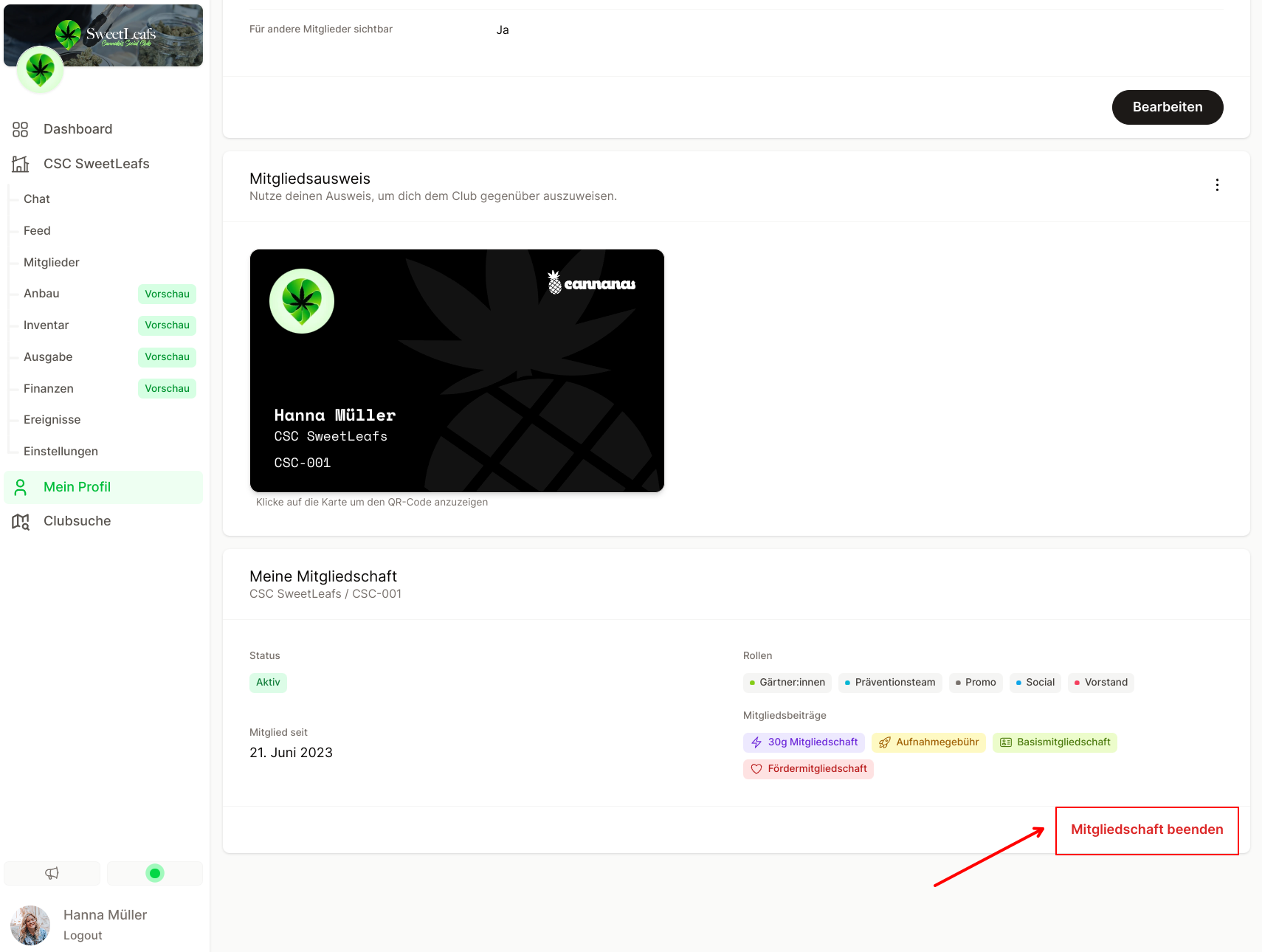Viewport: 1262px width, 952px height.
Task: Click the Bearbeiten button
Action: pyautogui.click(x=1168, y=107)
